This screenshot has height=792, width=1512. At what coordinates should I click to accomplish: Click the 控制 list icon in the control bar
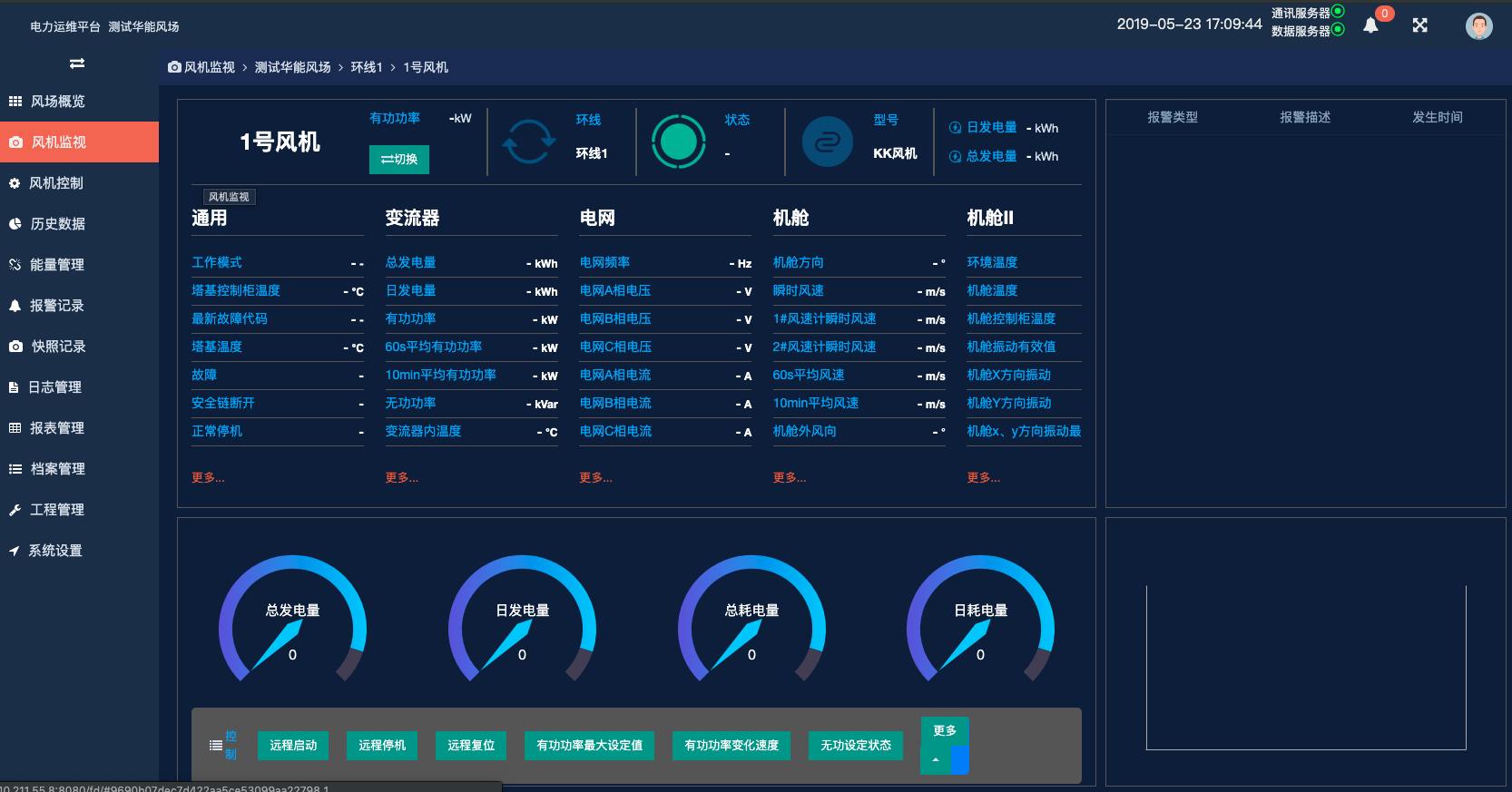tap(216, 745)
